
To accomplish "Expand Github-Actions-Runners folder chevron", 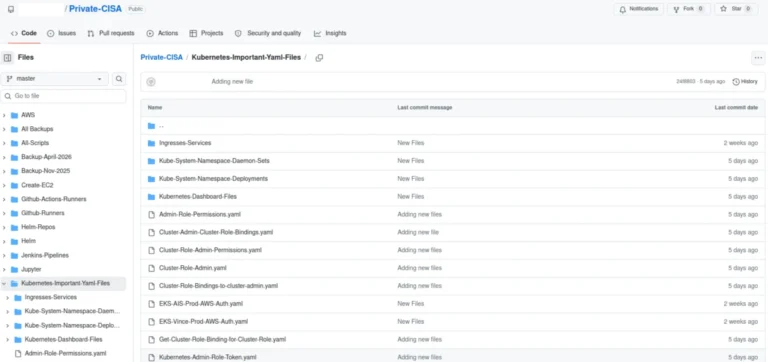I will click(4, 199).
